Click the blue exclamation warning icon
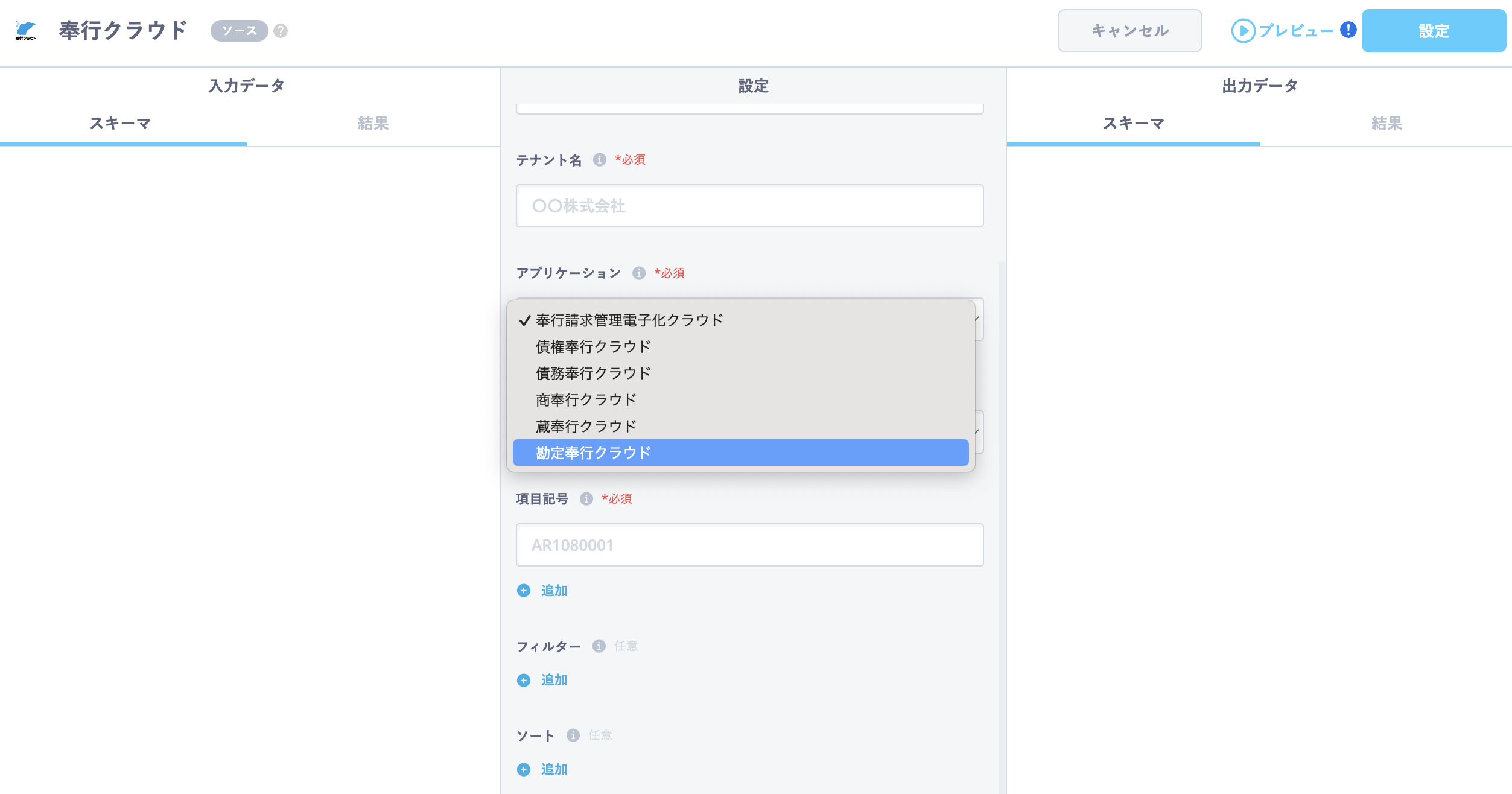The height and width of the screenshot is (794, 1512). (1348, 30)
